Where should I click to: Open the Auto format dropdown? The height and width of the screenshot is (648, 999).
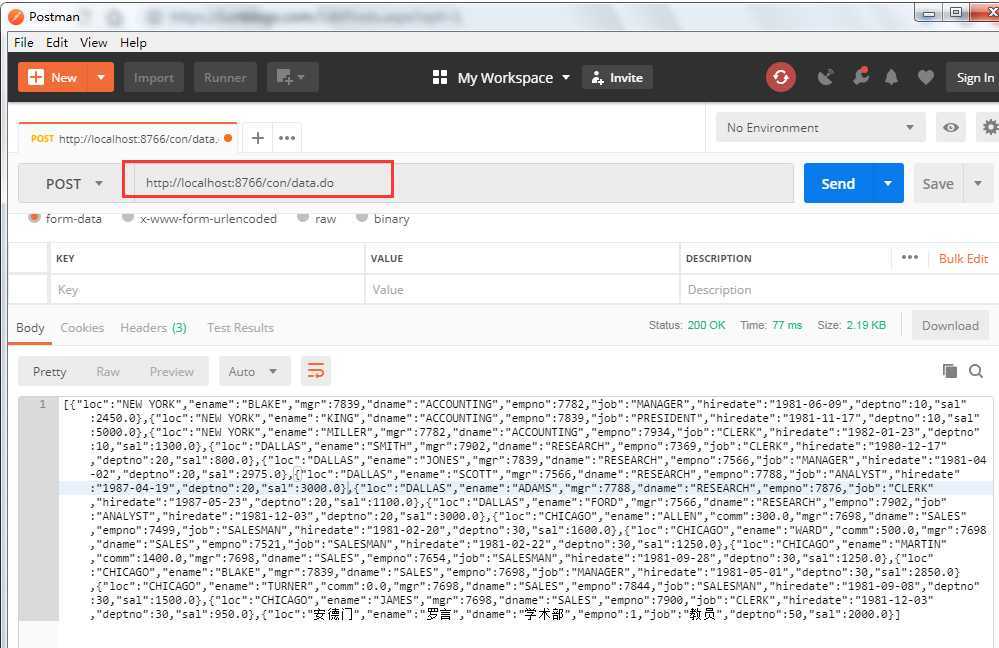[254, 371]
